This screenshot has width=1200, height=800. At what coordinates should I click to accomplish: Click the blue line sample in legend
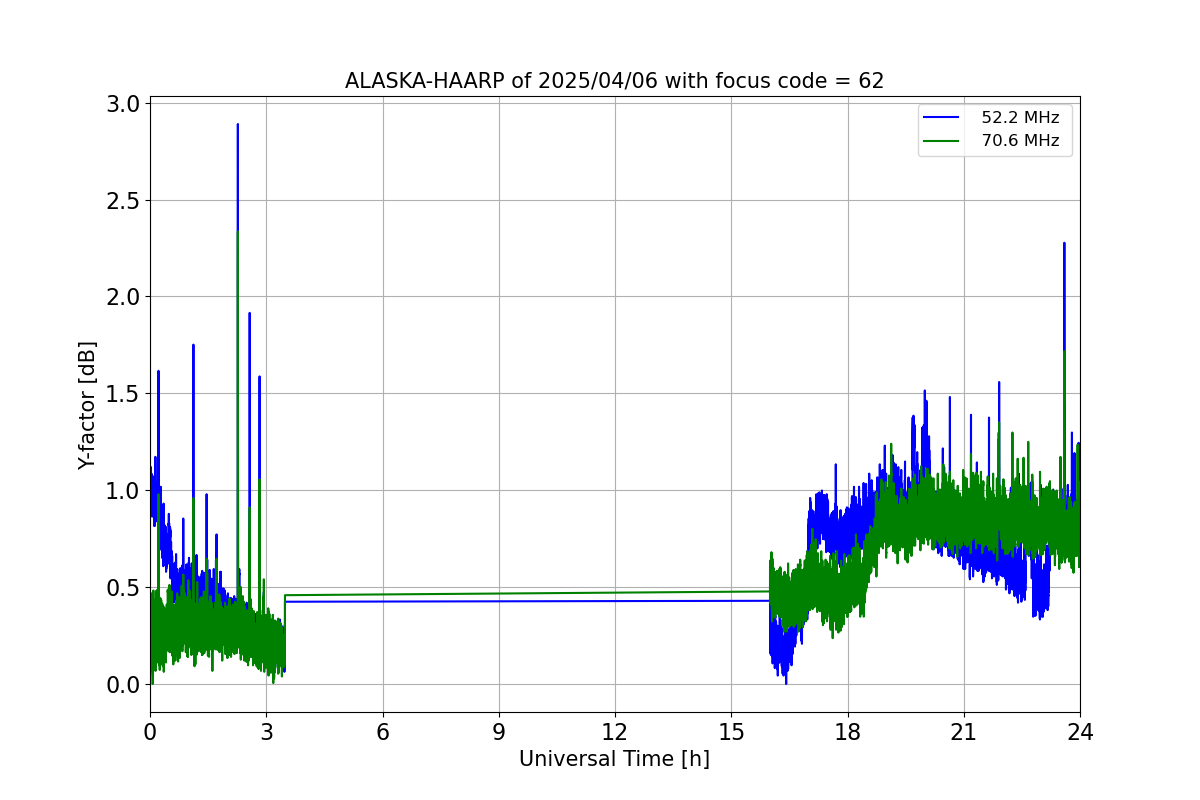942,118
